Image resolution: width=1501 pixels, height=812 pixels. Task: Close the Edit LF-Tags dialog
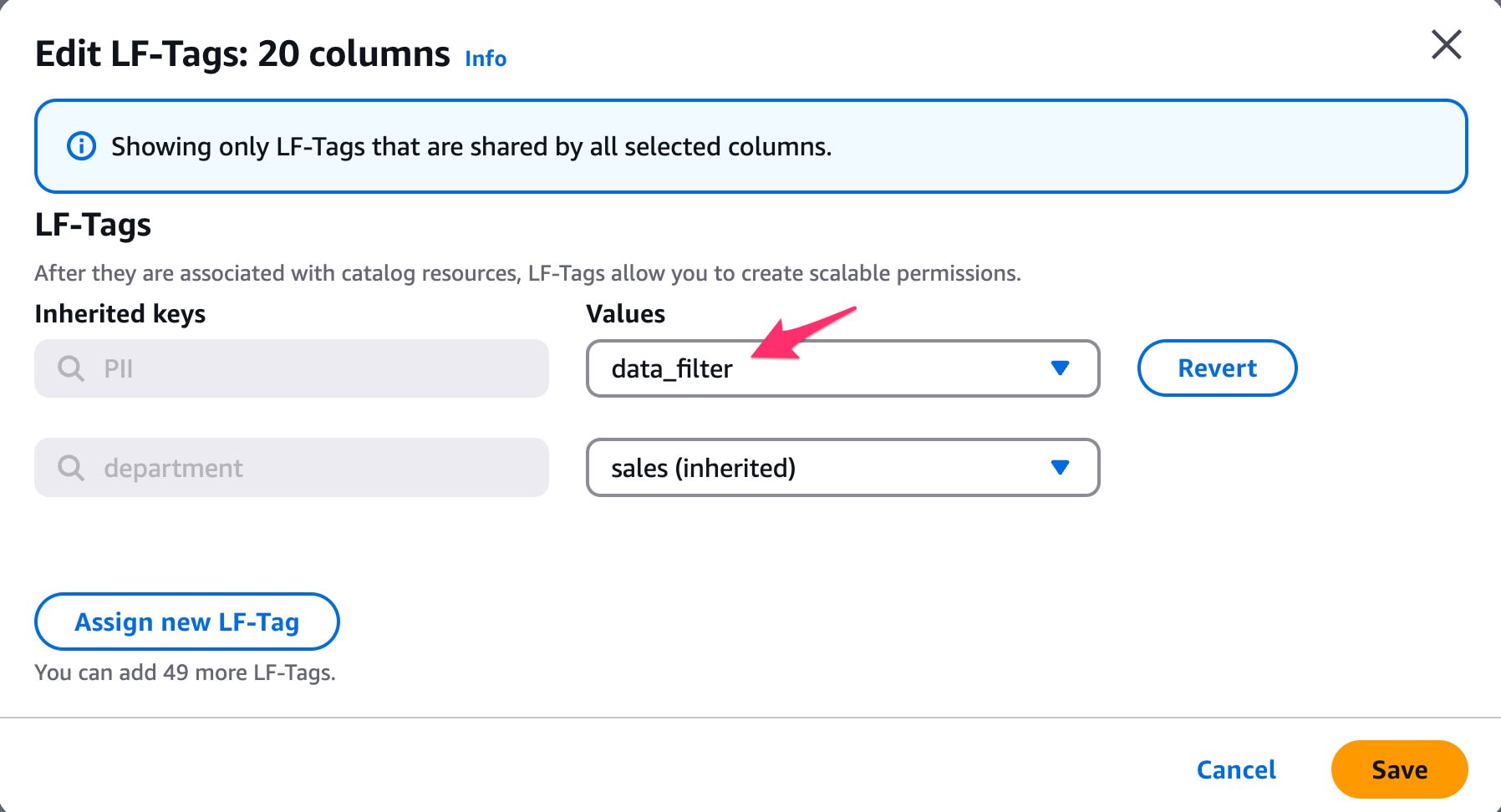click(x=1446, y=45)
